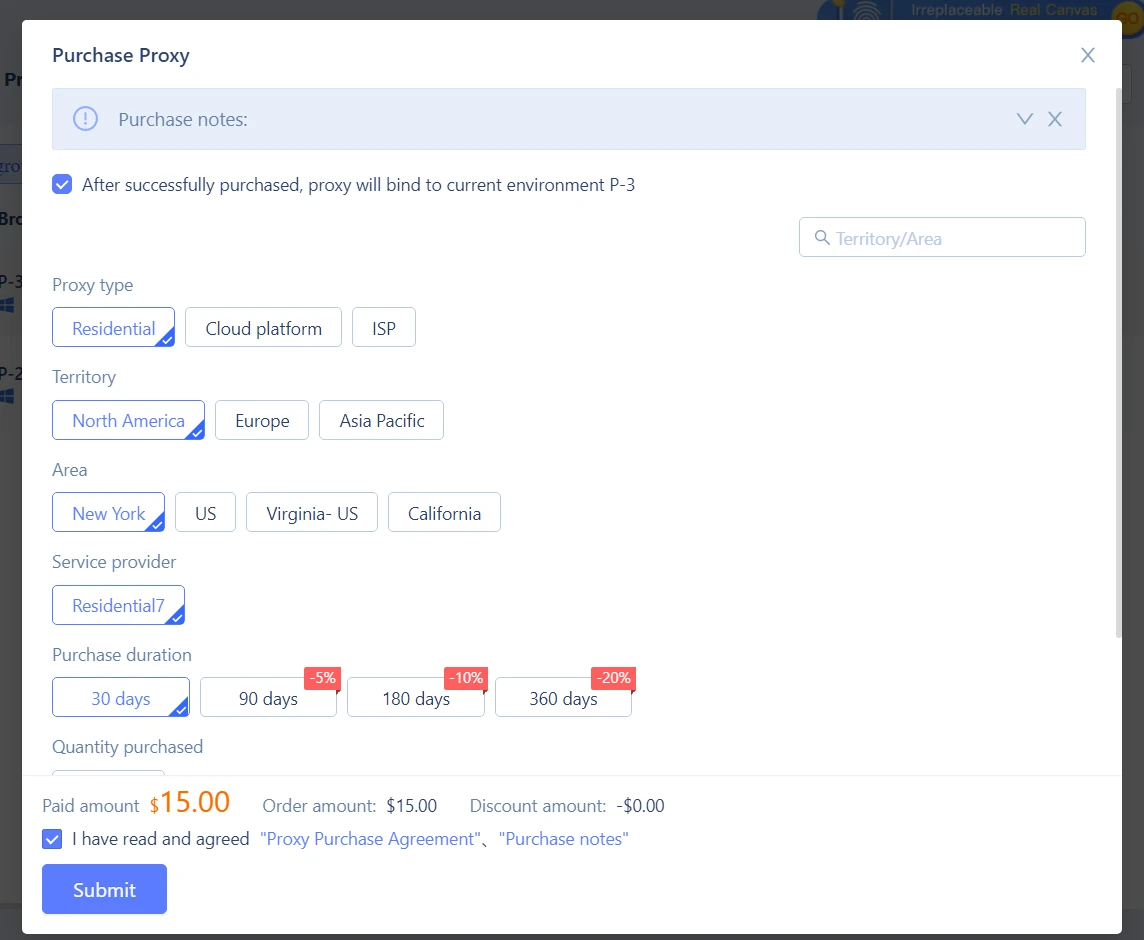Expand the Purchase notes banner
1144x940 pixels.
pyautogui.click(x=1024, y=119)
